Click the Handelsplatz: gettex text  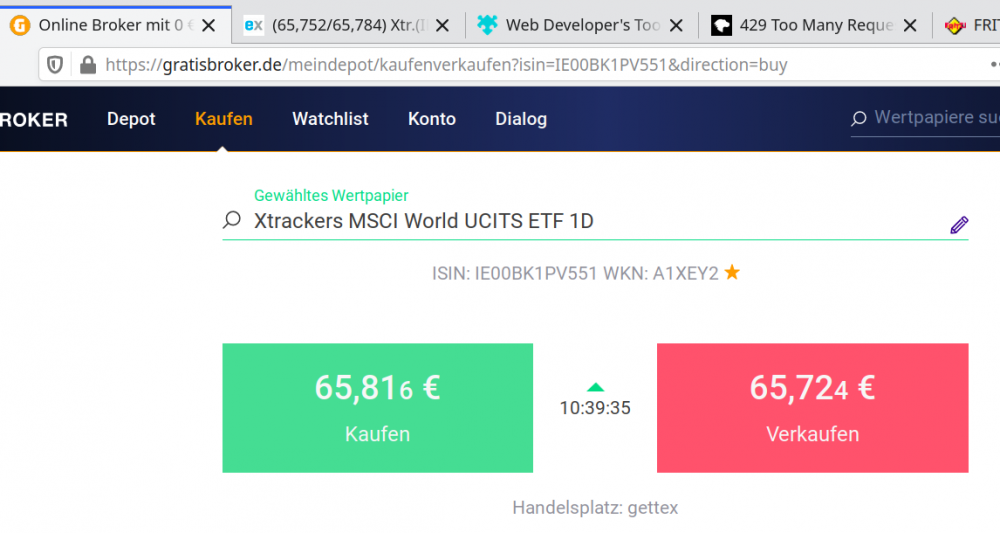[595, 507]
